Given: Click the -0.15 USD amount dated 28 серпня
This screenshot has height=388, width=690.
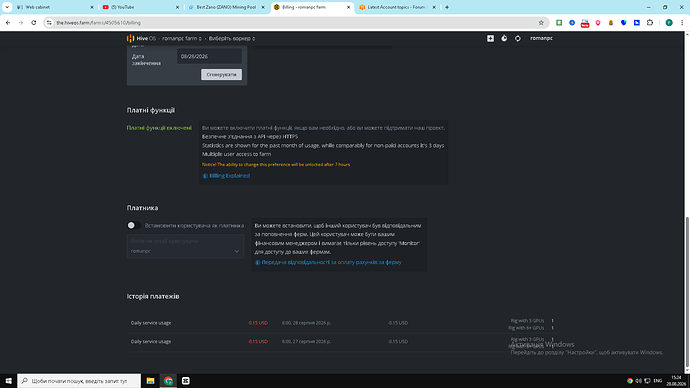Looking at the screenshot, I should pyautogui.click(x=257, y=323).
